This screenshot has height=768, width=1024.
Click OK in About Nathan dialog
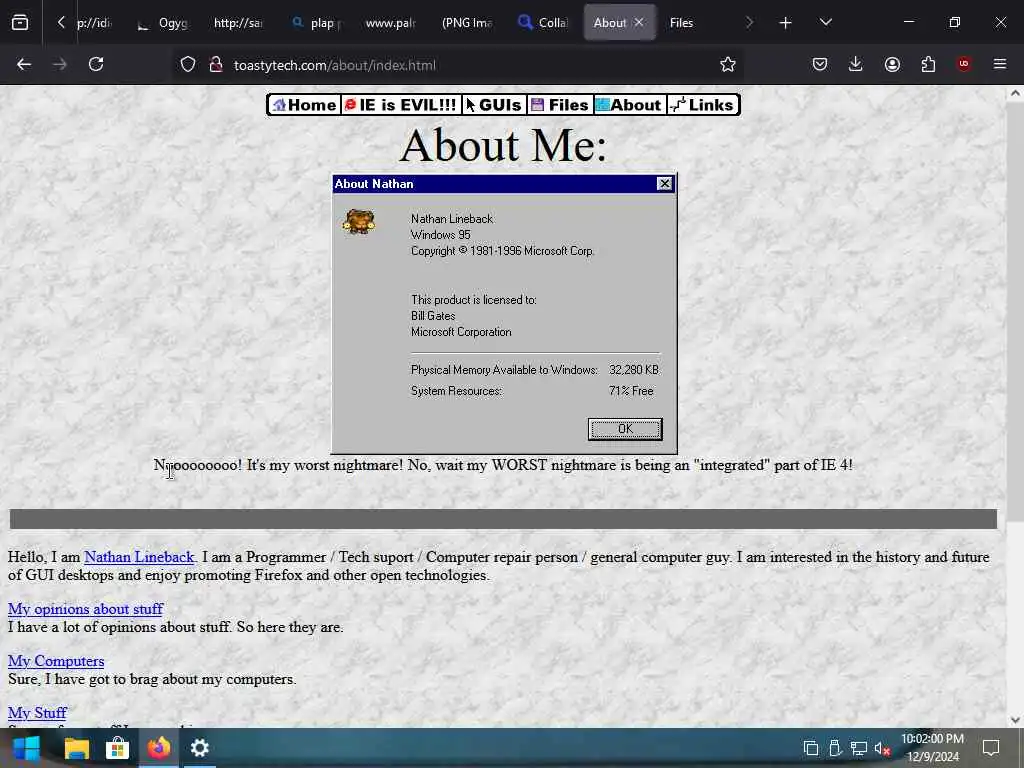(x=625, y=429)
